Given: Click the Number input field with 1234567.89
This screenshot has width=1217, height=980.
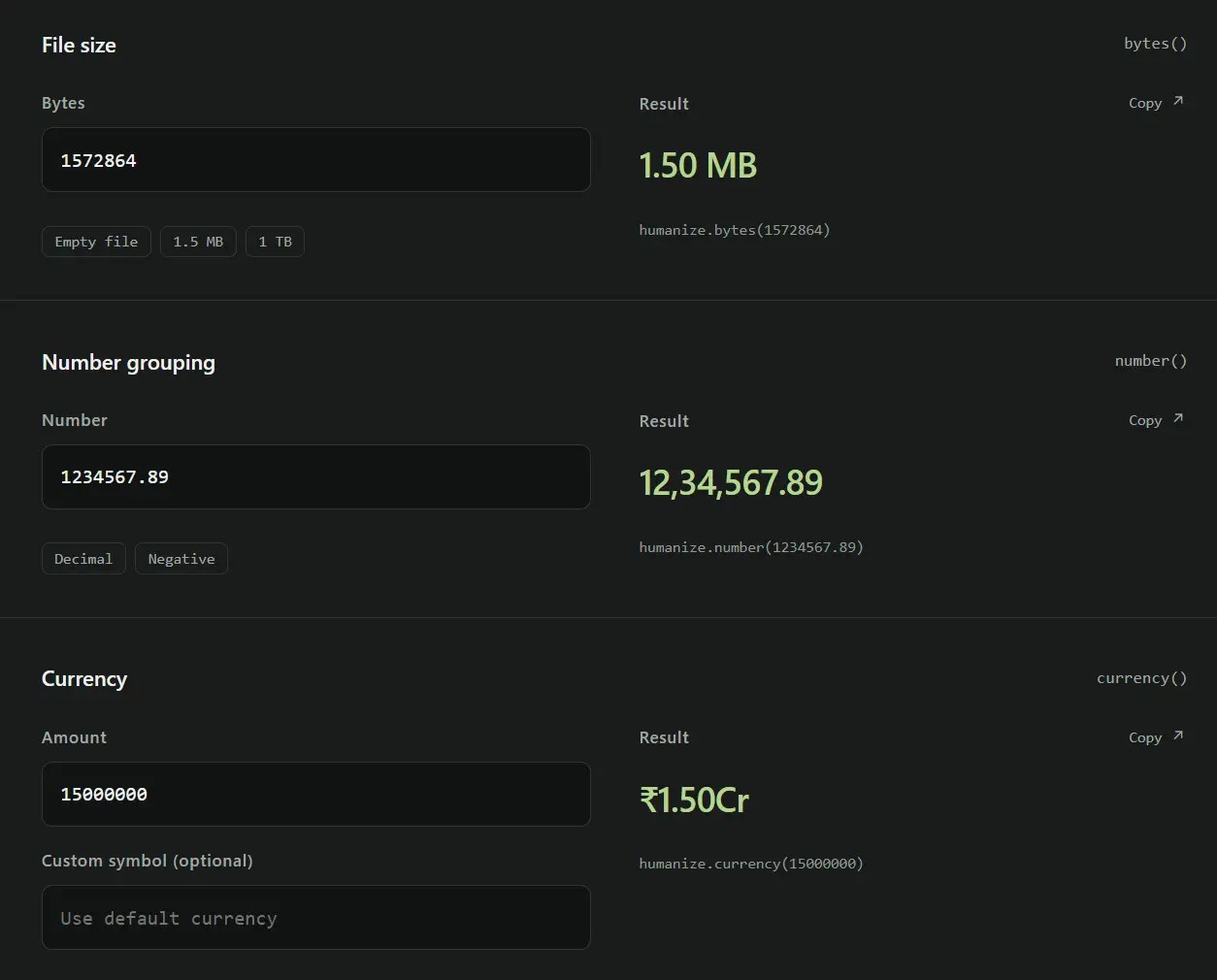Looking at the screenshot, I should 315,477.
